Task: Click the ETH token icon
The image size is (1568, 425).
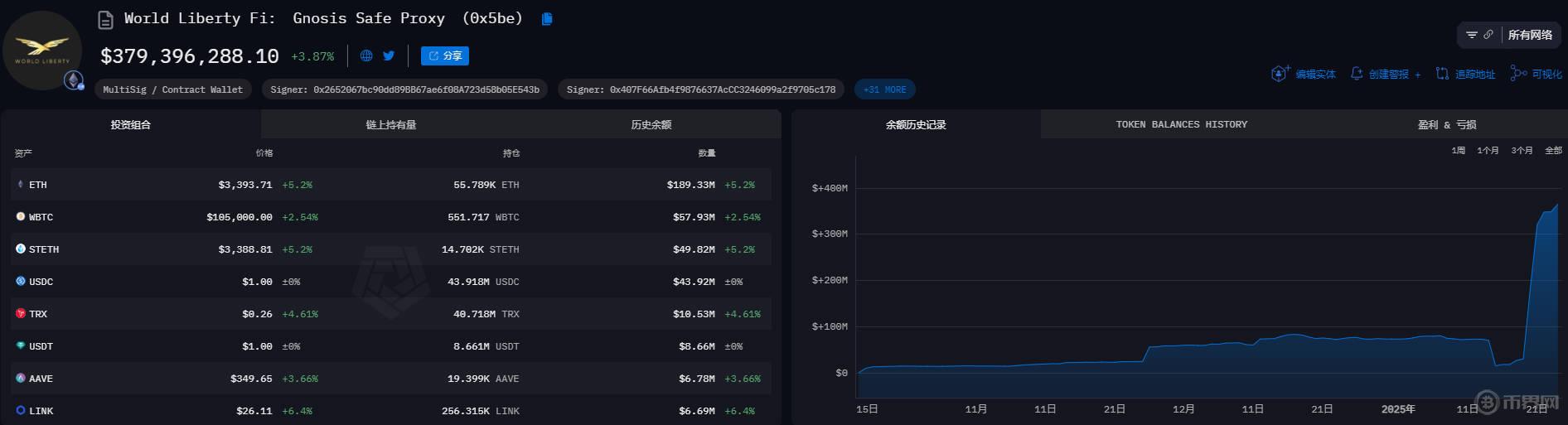Action: click(21, 184)
